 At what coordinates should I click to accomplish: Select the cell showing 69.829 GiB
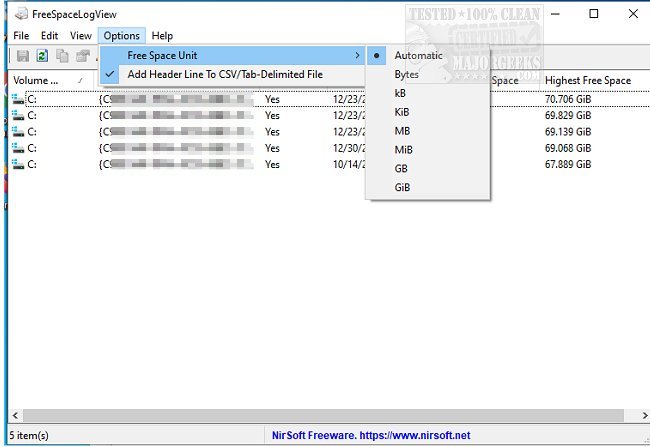click(568, 115)
